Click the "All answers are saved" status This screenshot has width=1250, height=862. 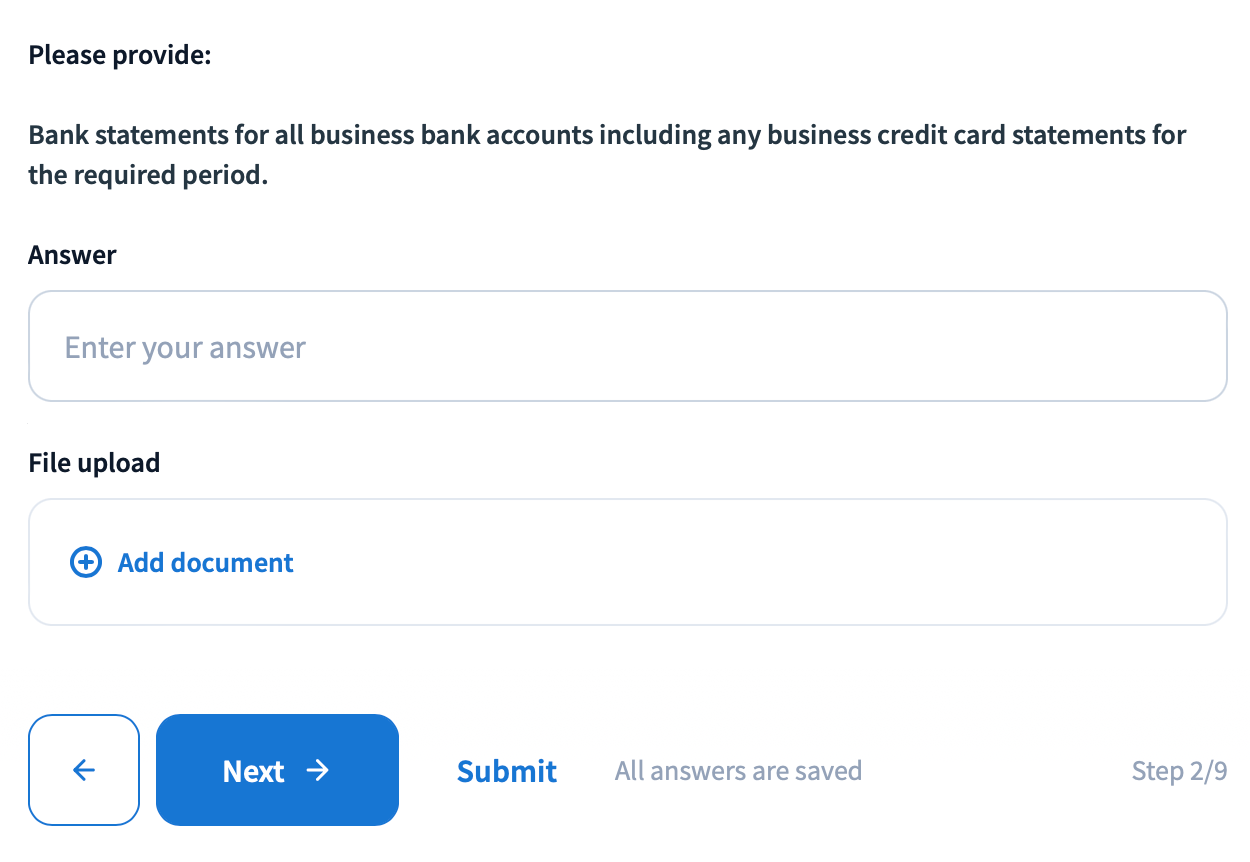coord(738,771)
